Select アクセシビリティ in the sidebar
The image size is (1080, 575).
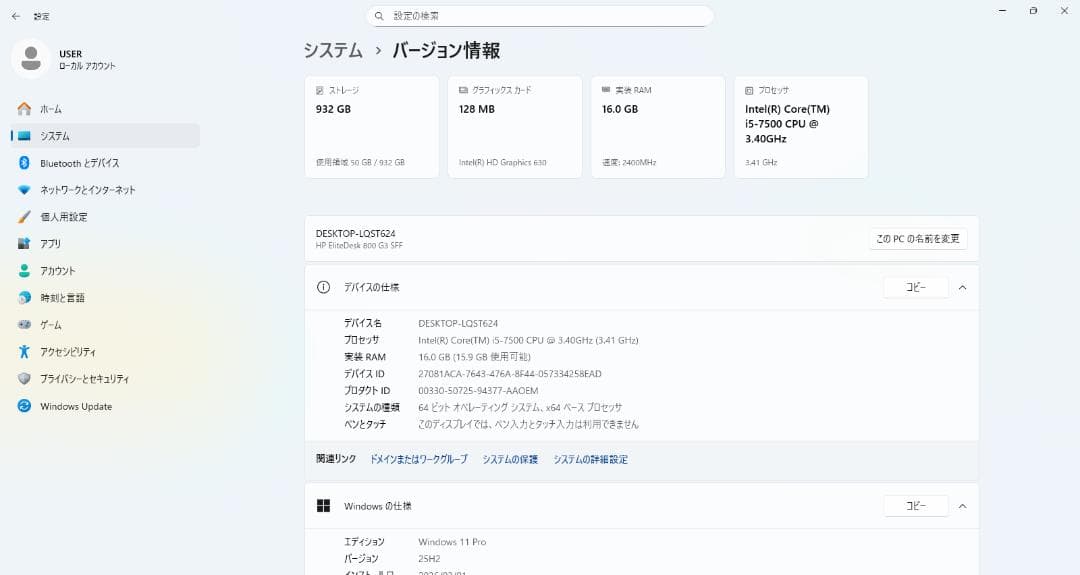point(105,352)
